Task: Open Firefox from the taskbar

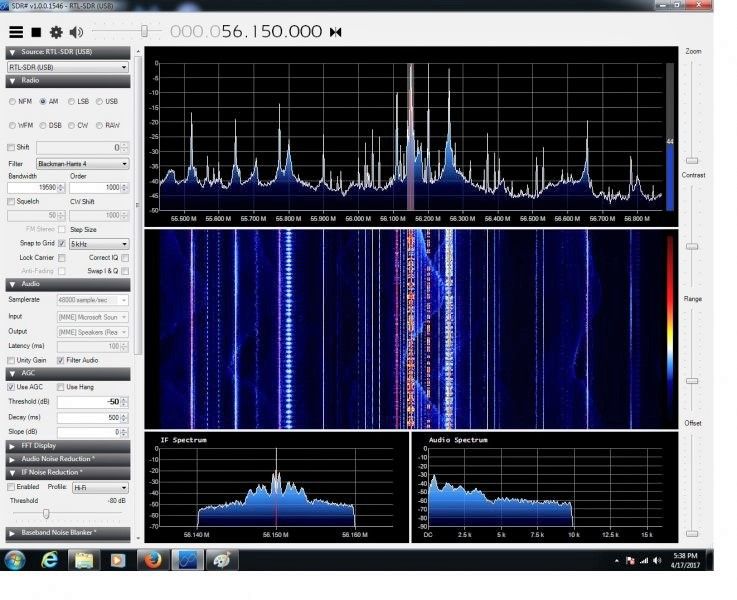Action: (153, 560)
